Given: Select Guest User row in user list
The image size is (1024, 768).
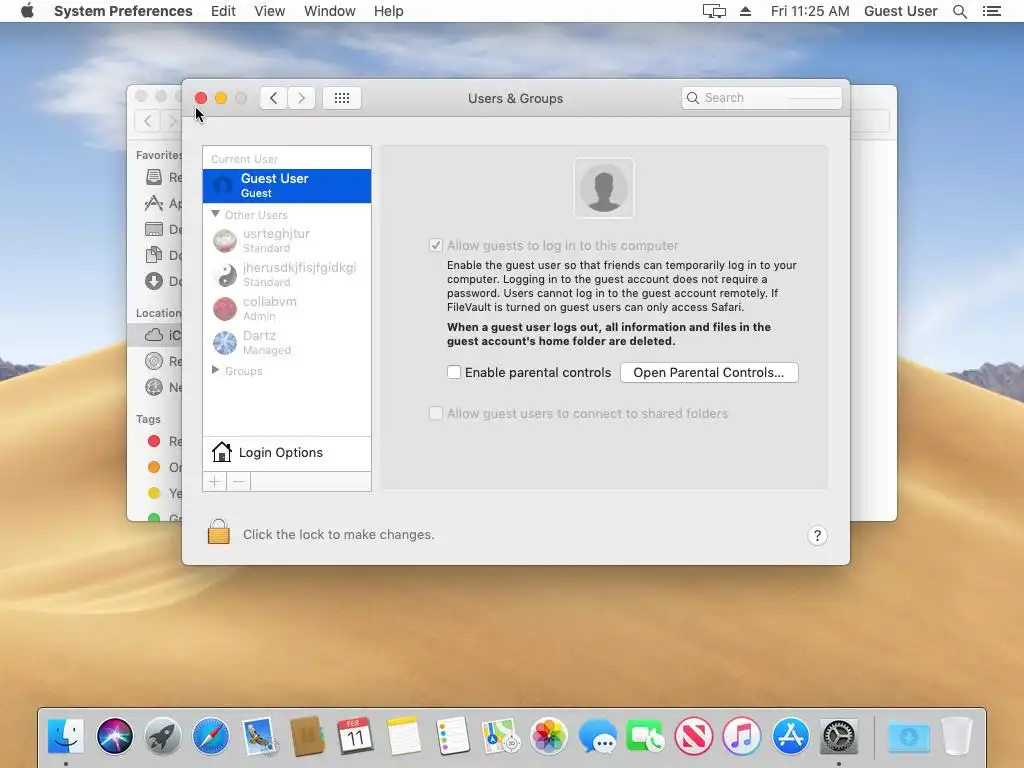Looking at the screenshot, I should [287, 186].
